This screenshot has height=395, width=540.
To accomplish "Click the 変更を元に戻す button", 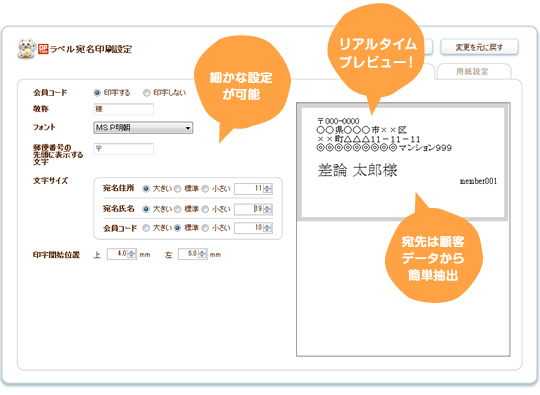I will pyautogui.click(x=479, y=47).
